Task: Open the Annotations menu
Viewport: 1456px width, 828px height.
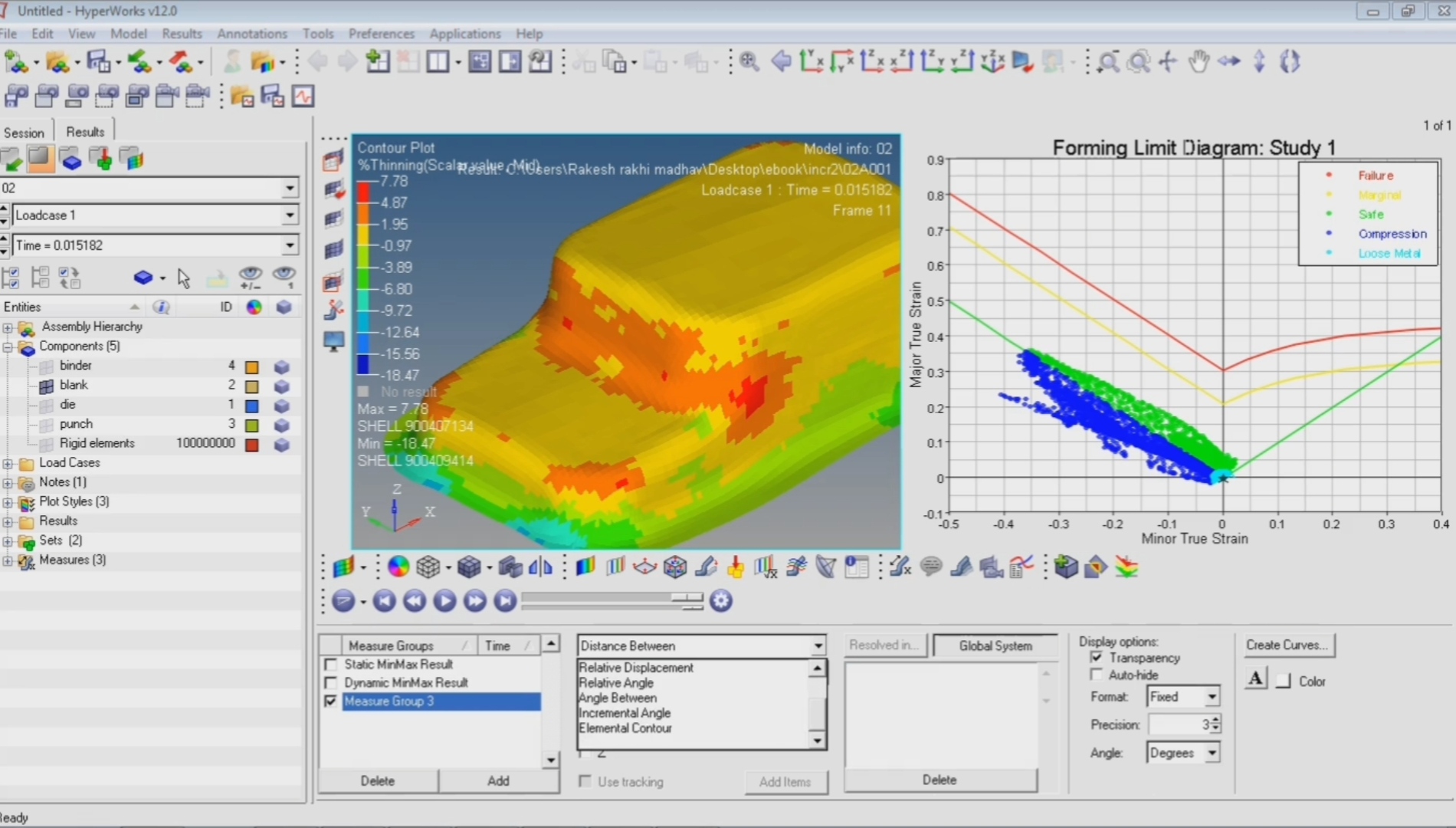Action: coord(251,34)
